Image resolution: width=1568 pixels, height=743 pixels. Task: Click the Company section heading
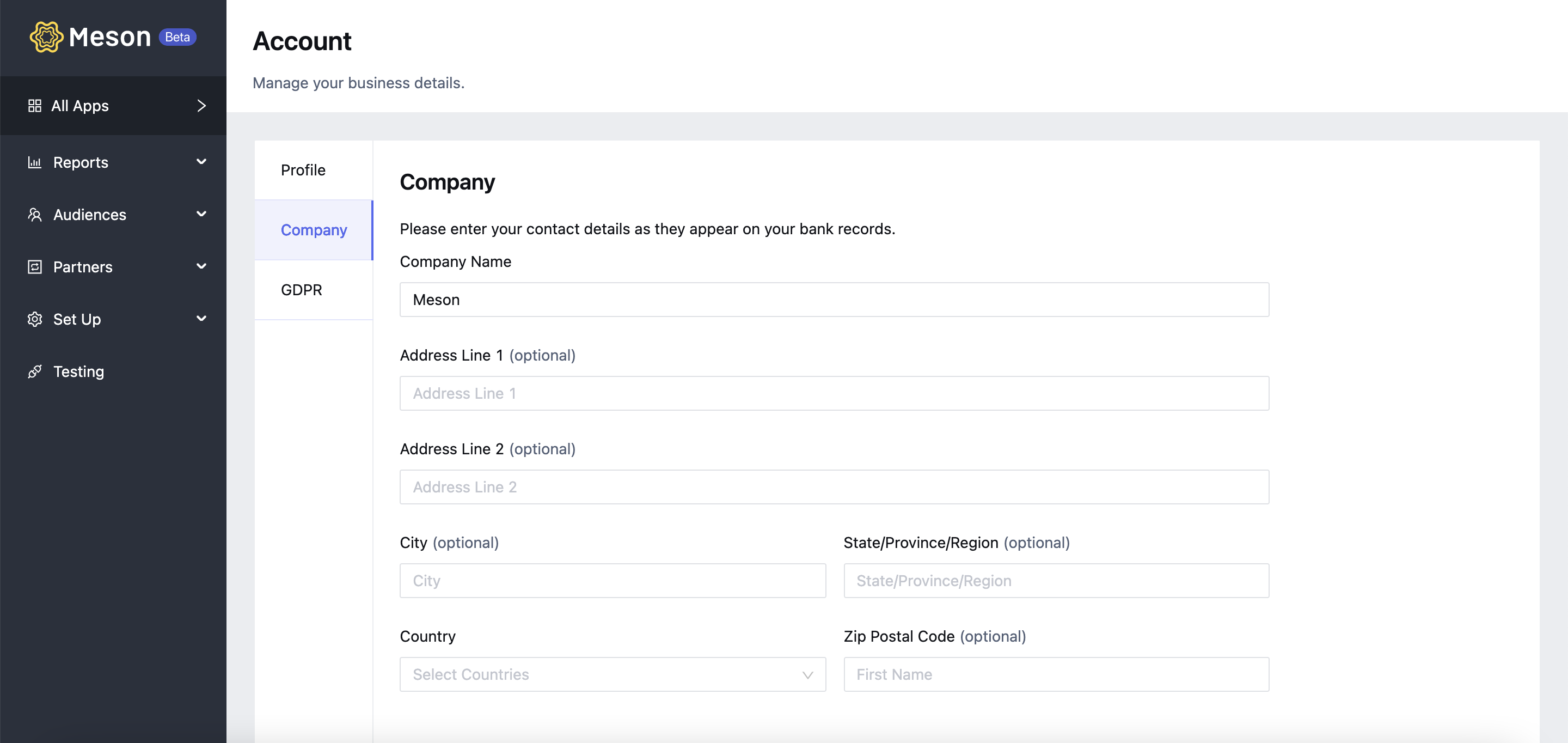tap(448, 182)
